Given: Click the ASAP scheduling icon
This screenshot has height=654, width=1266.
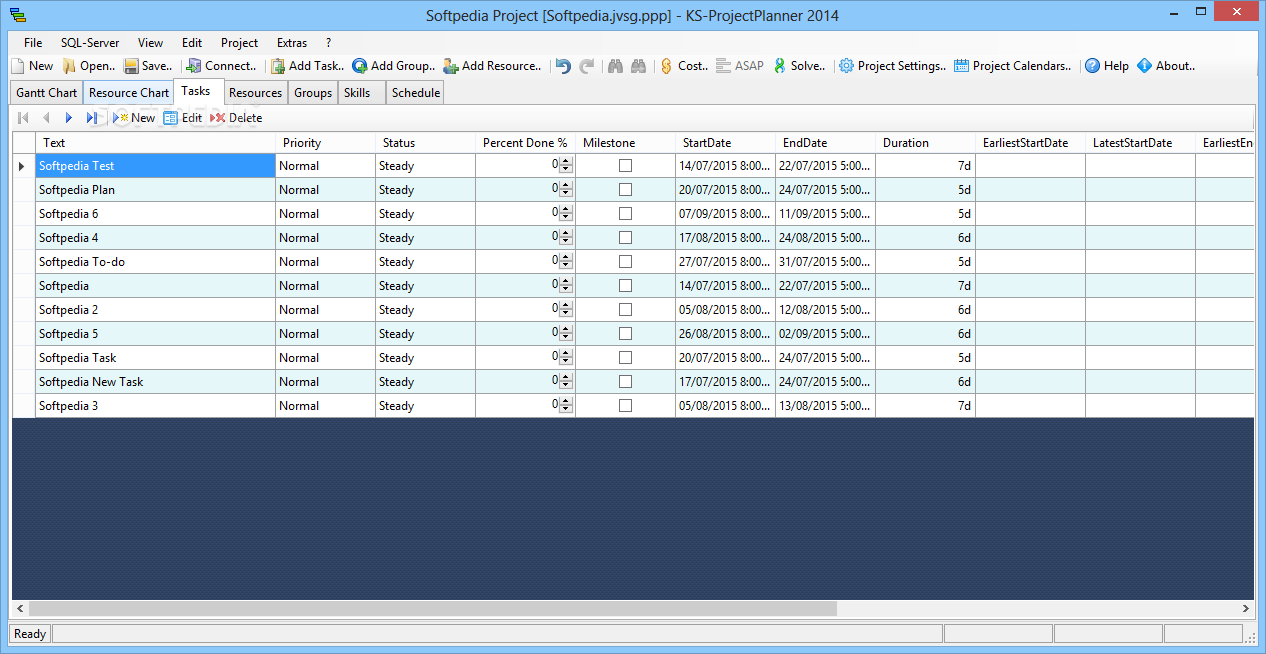Looking at the screenshot, I should point(723,66).
